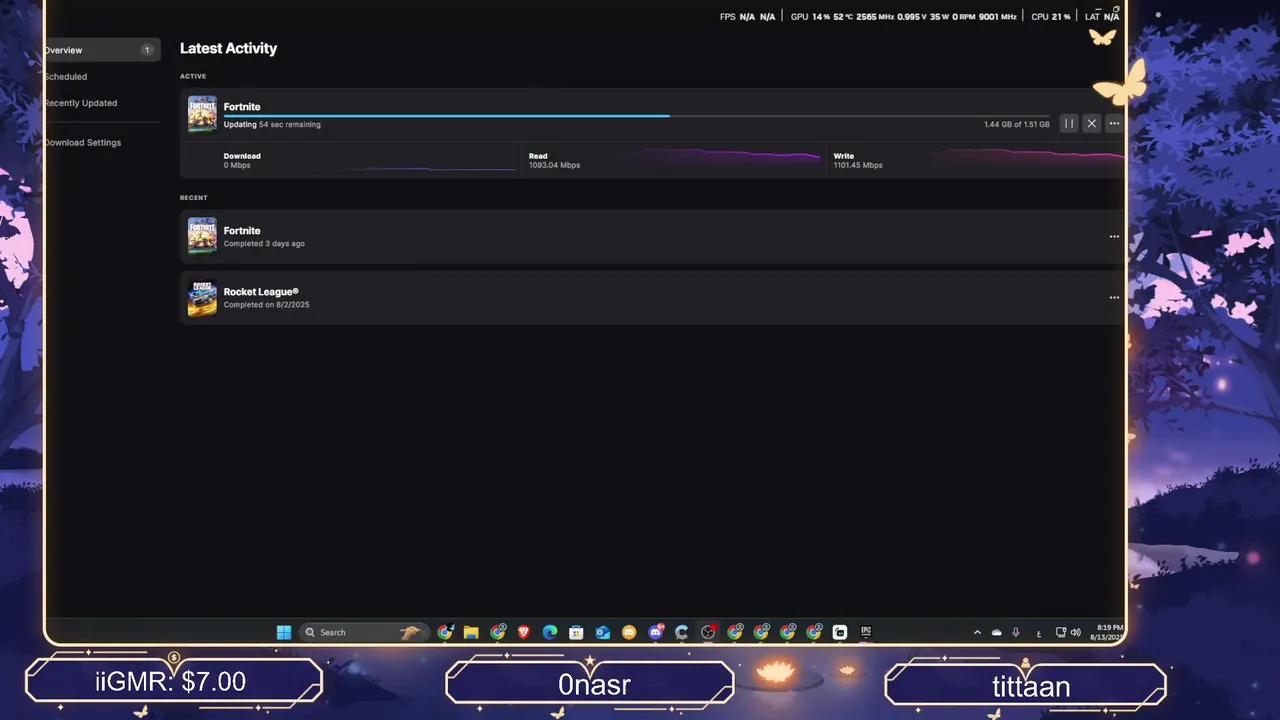Image resolution: width=1280 pixels, height=720 pixels.
Task: Switch to the Overview tab
Action: tap(102, 50)
